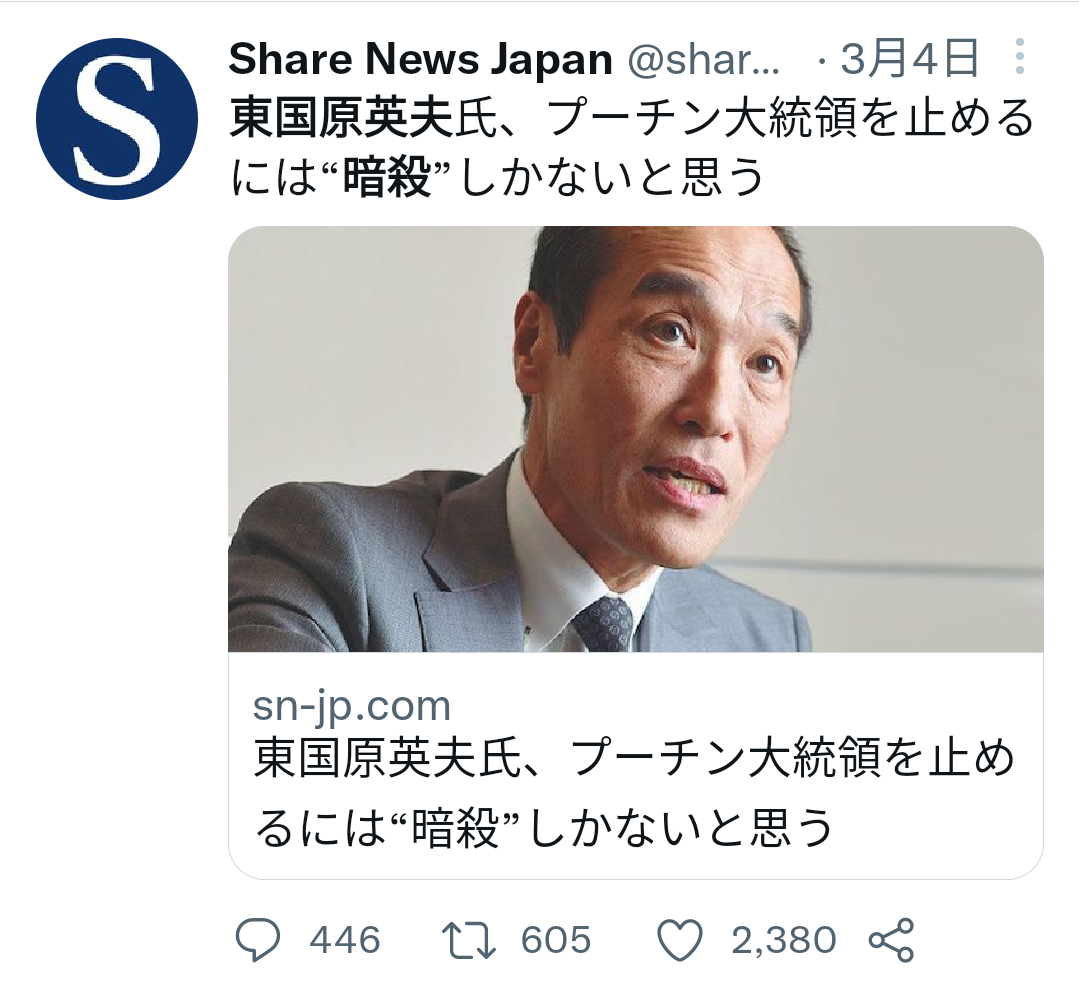
Task: Like the tweet with the heart icon
Action: (680, 939)
